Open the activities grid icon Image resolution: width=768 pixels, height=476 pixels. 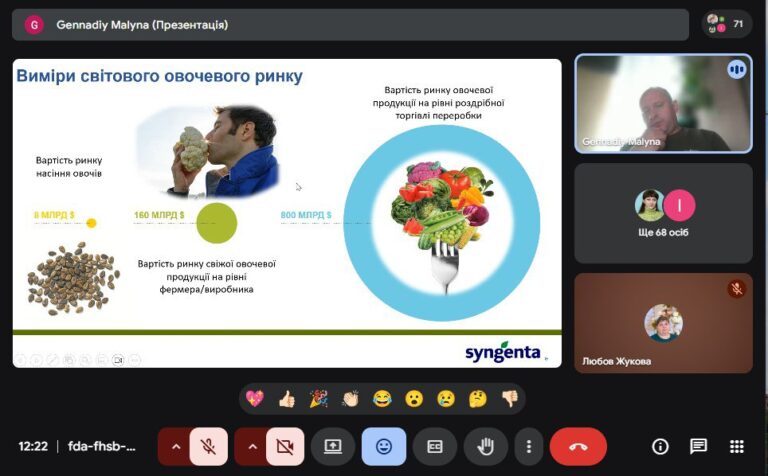737,447
